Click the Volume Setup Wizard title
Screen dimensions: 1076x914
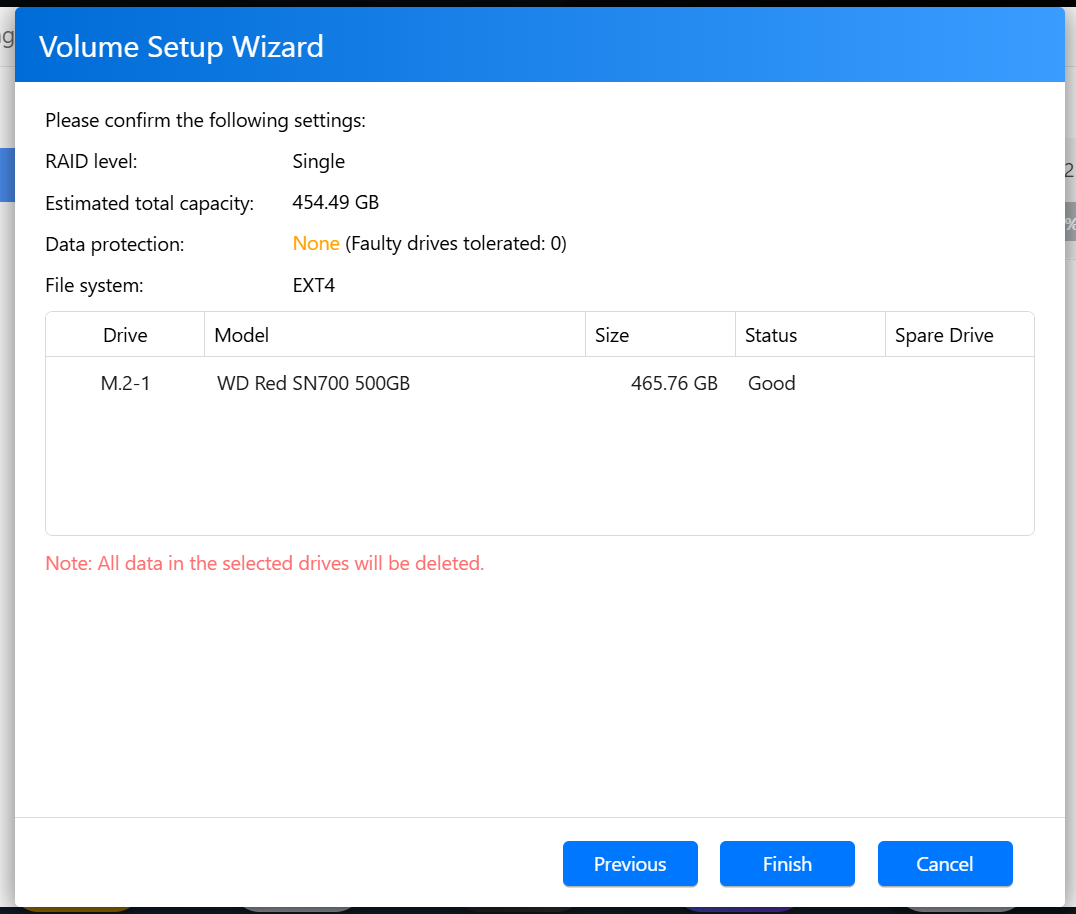pos(181,47)
